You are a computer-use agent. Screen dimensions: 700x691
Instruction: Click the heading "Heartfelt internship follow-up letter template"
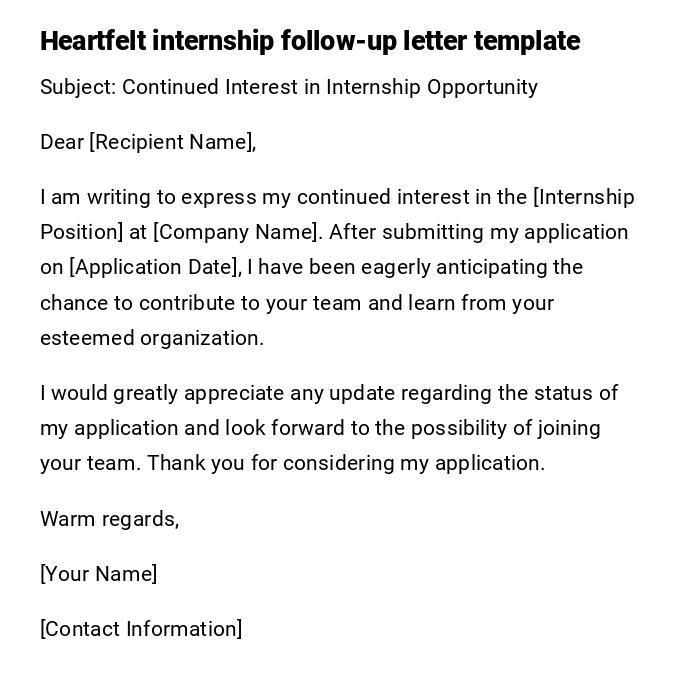pos(310,41)
